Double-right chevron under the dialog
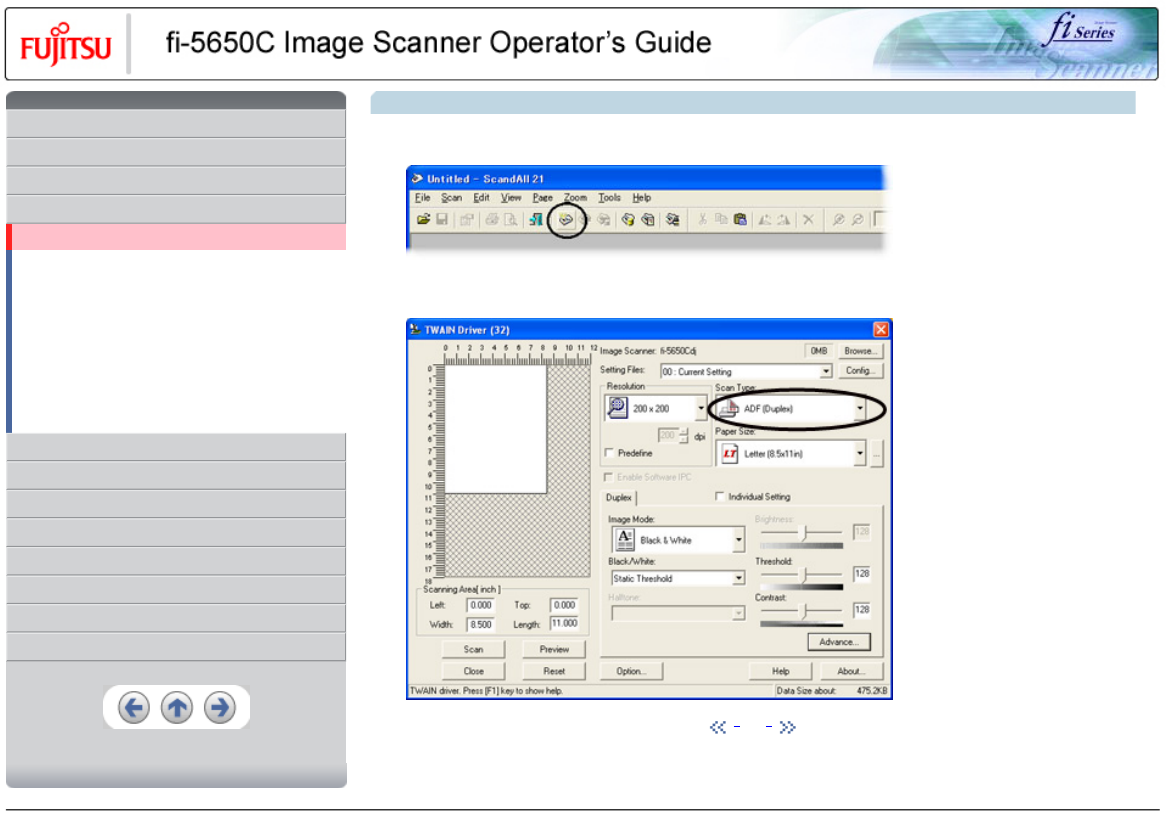 [787, 727]
